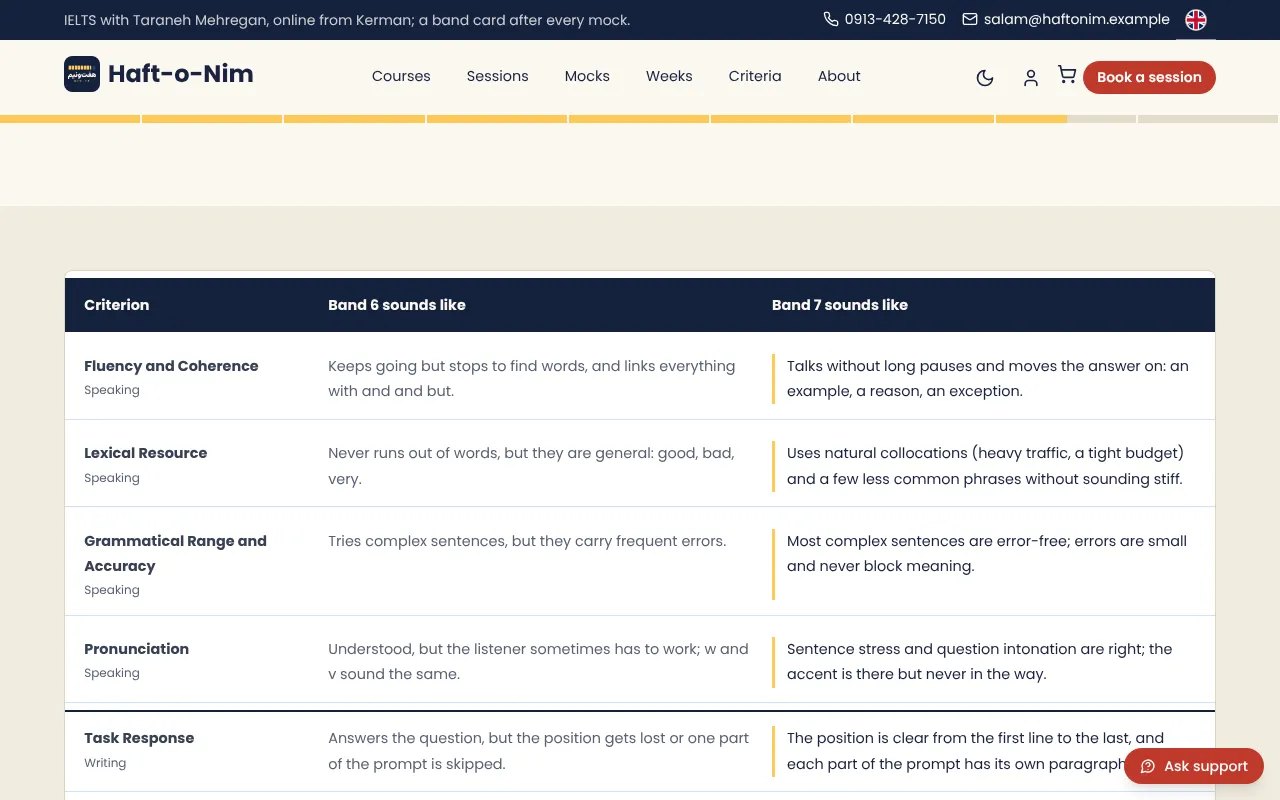Click the Book a session button
The width and height of the screenshot is (1280, 800).
click(x=1149, y=77)
